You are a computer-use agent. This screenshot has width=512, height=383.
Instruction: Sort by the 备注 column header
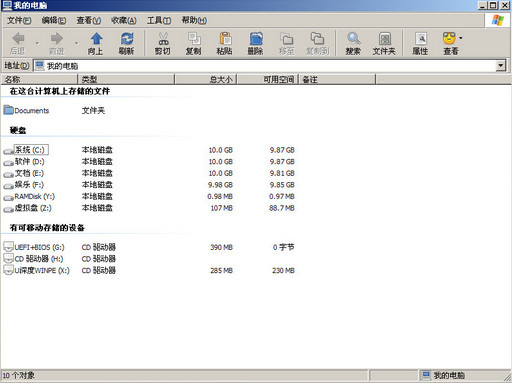pos(337,79)
